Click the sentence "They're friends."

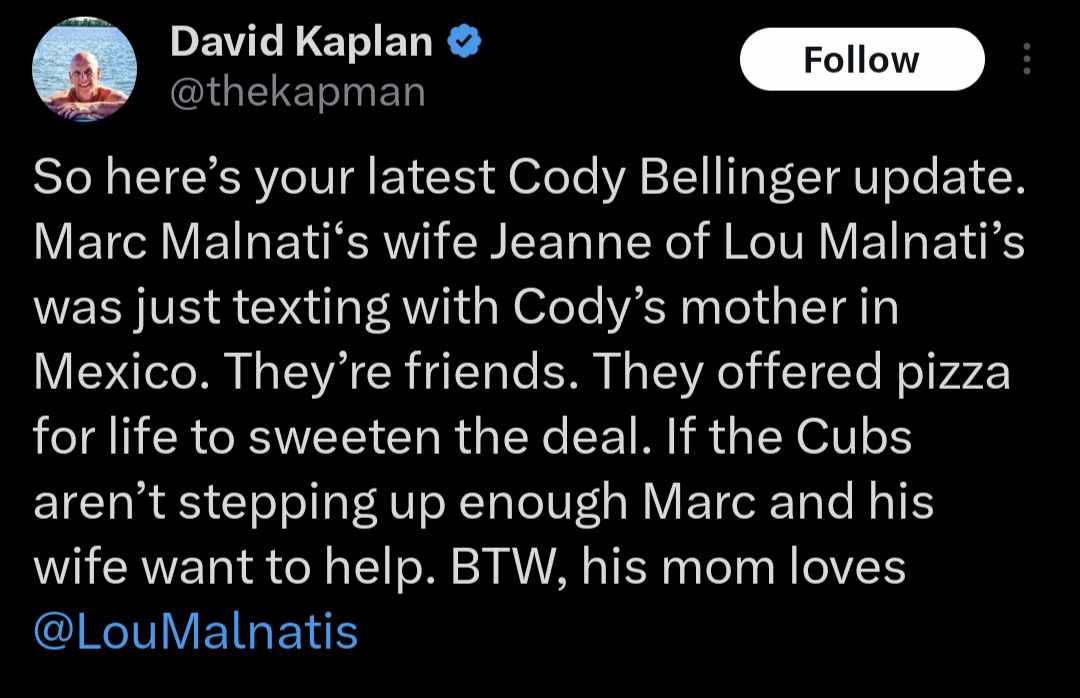click(x=401, y=372)
